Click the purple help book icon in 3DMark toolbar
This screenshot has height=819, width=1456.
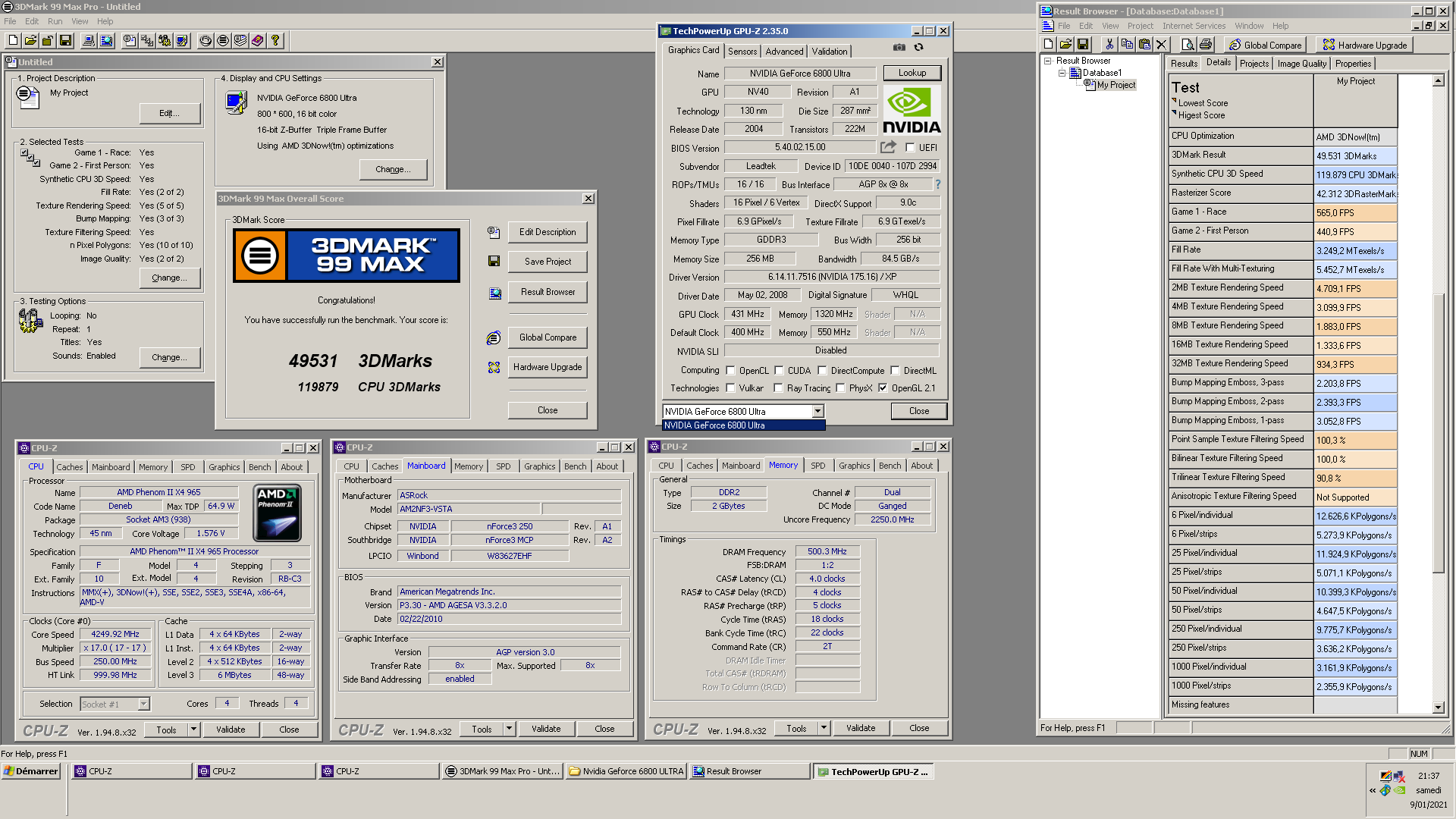tap(258, 41)
